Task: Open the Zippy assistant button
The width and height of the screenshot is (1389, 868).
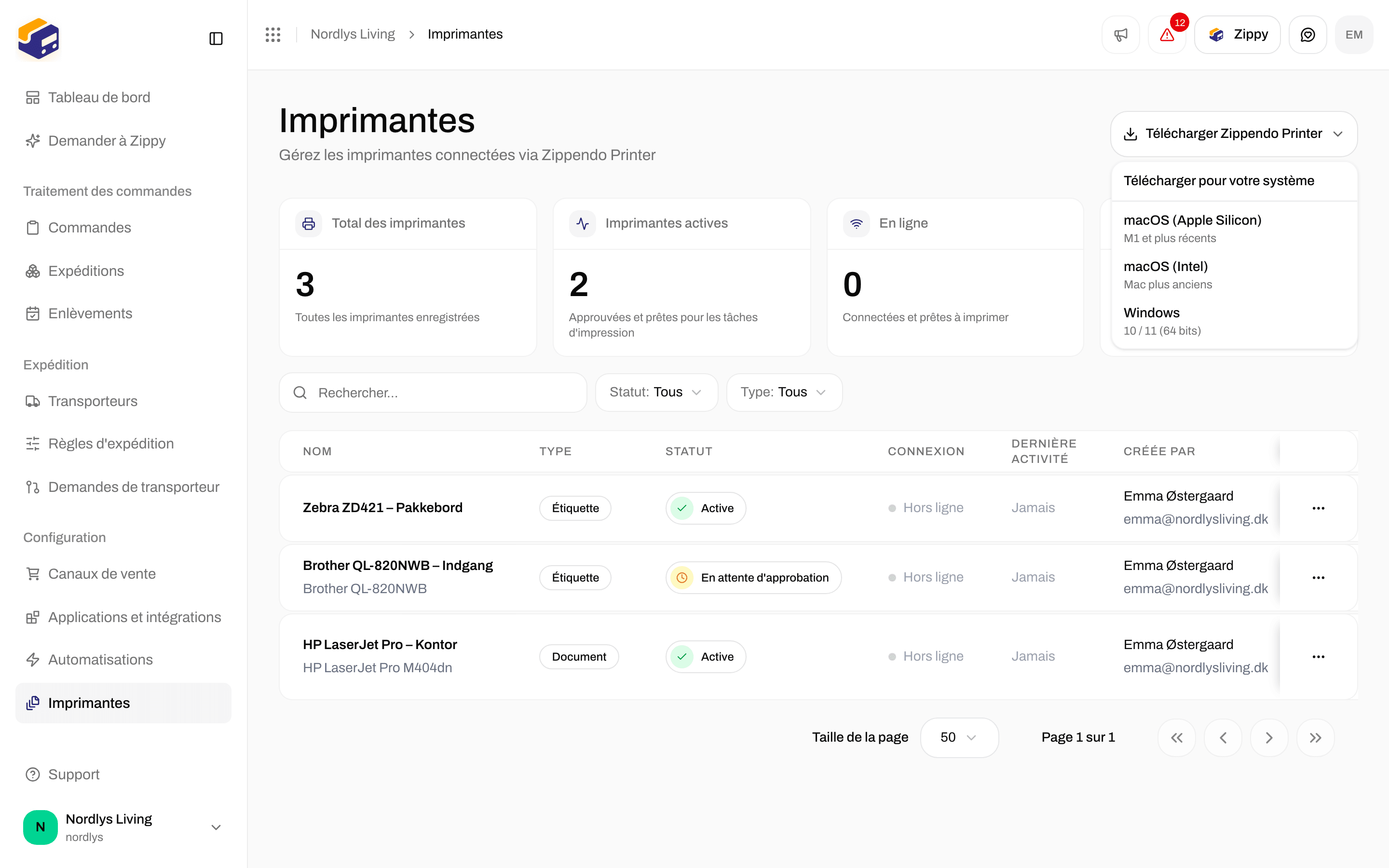Action: [x=1237, y=34]
